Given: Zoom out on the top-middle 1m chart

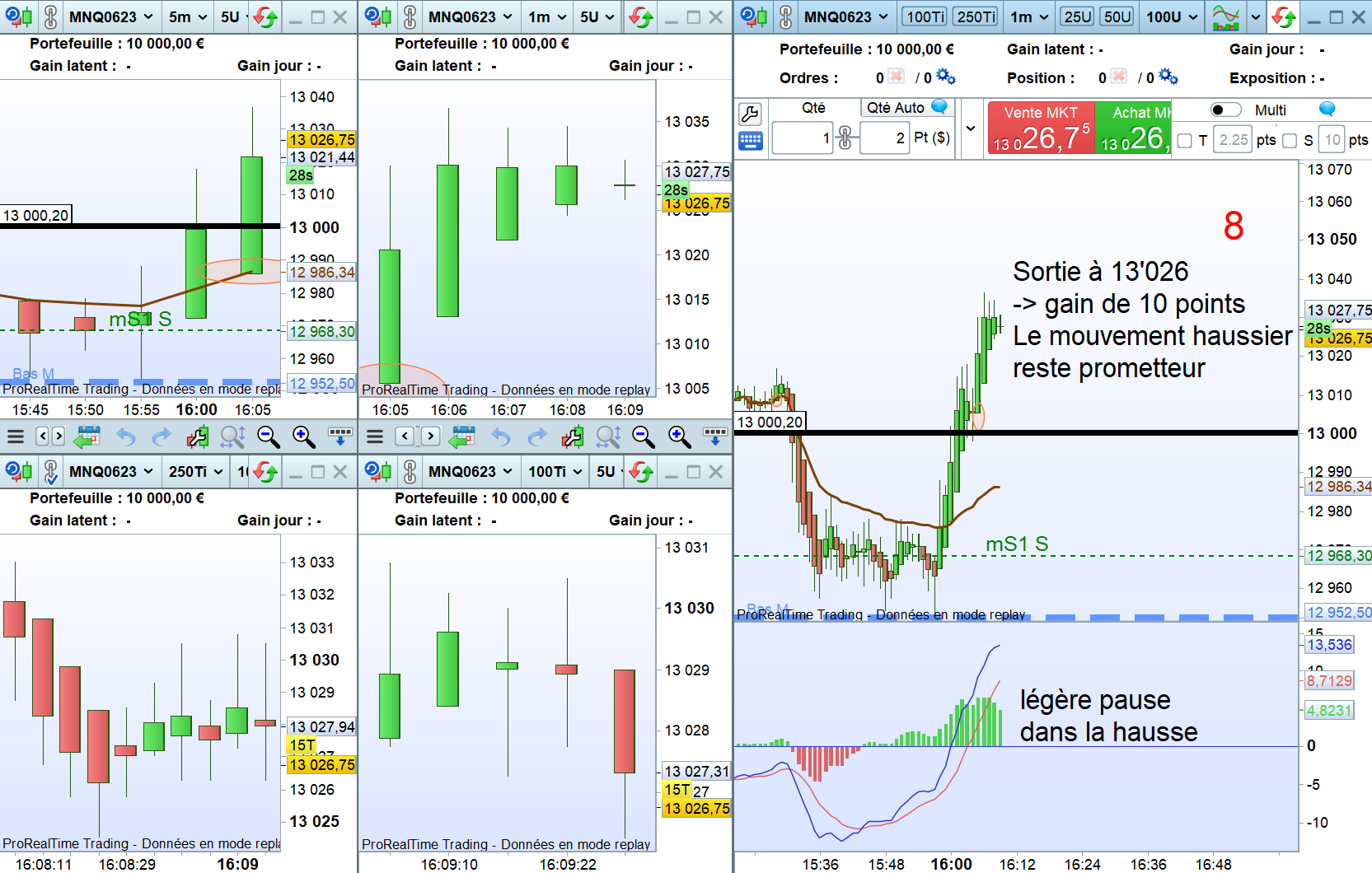Looking at the screenshot, I should (643, 436).
